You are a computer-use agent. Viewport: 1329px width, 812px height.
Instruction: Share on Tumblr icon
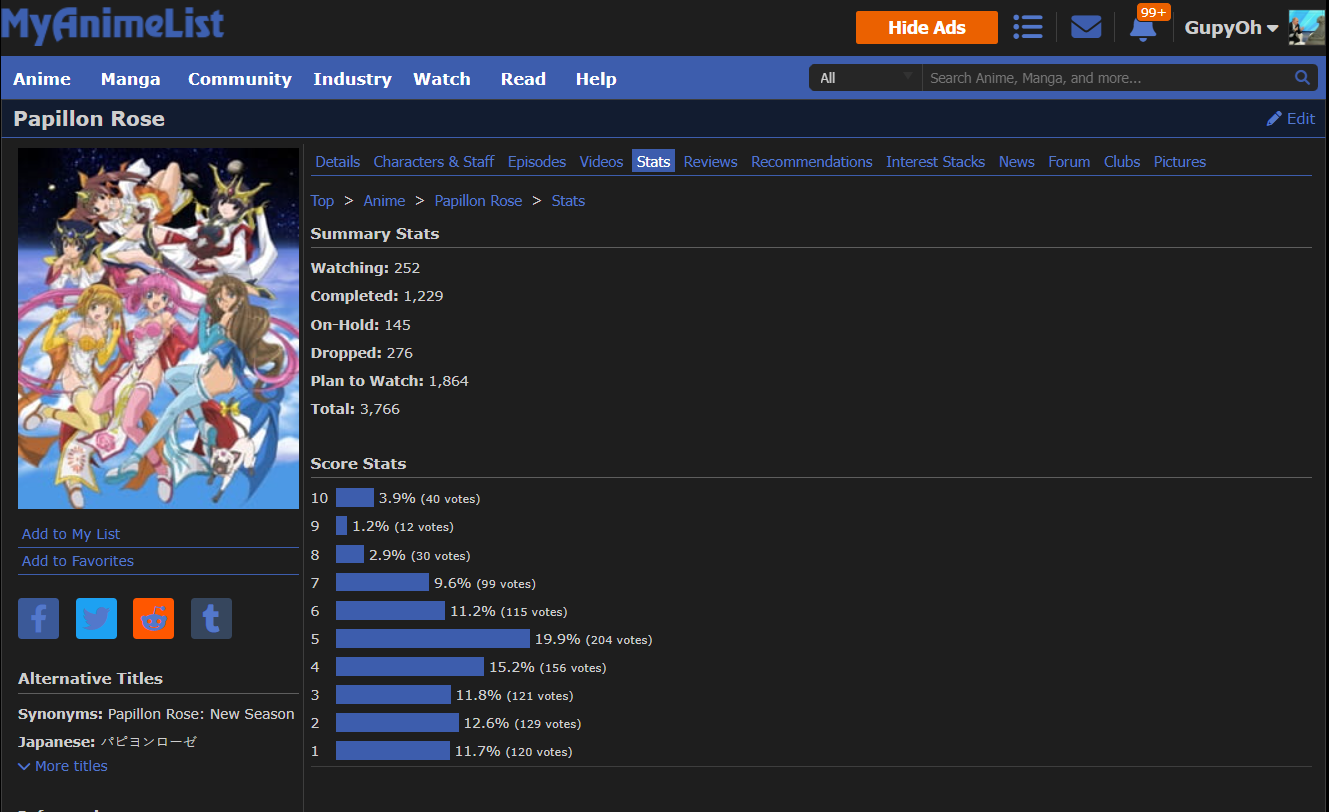[x=211, y=619]
